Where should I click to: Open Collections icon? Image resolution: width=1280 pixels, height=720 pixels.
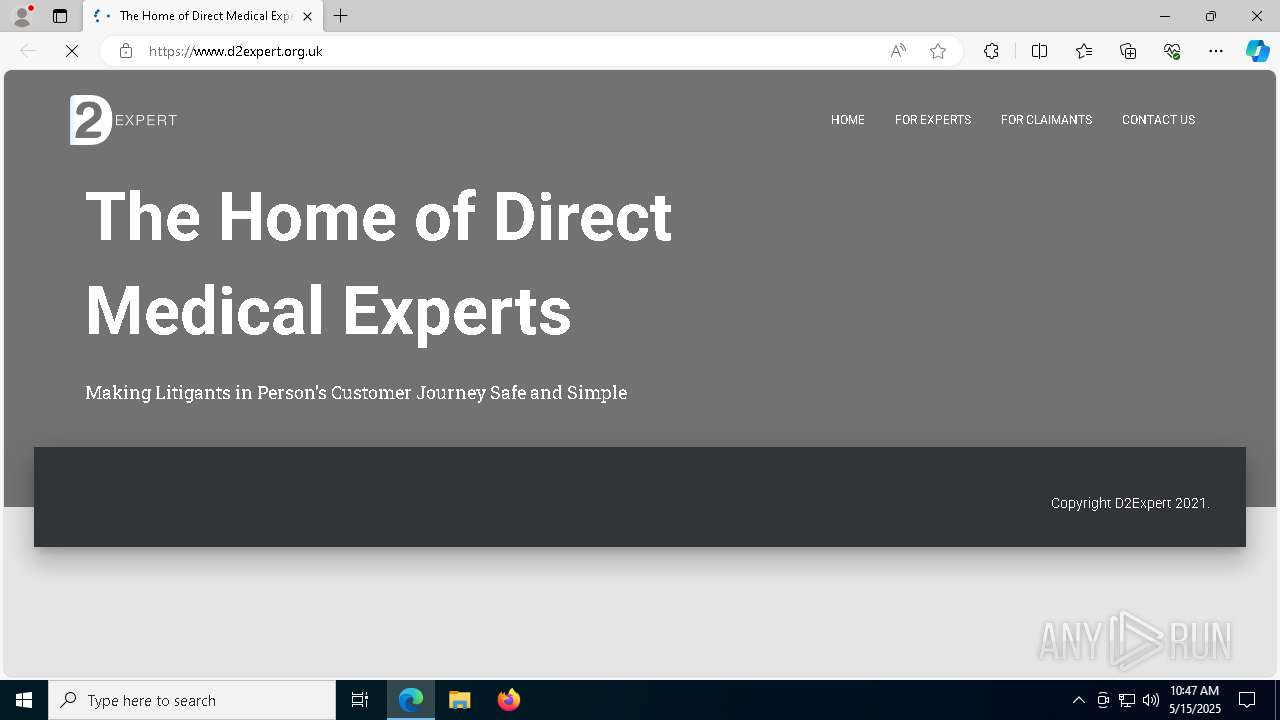[1128, 51]
